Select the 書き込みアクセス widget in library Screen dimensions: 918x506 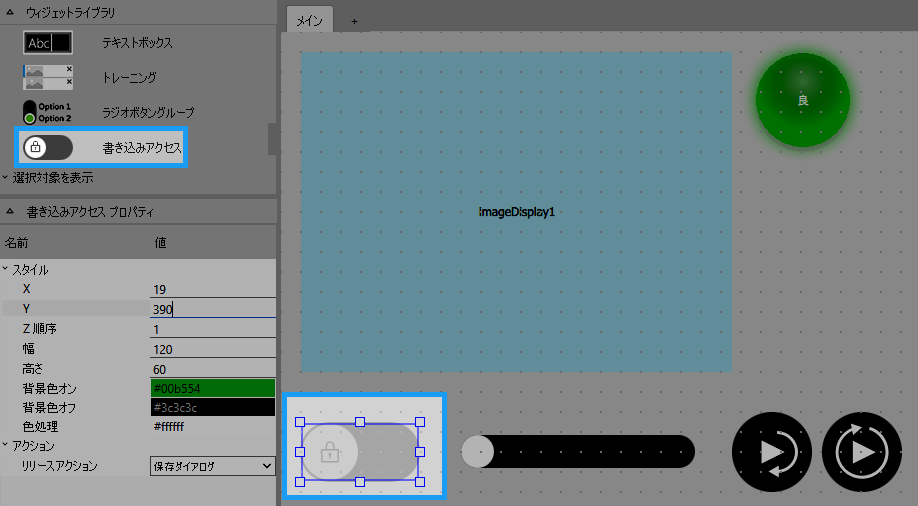[x=100, y=148]
